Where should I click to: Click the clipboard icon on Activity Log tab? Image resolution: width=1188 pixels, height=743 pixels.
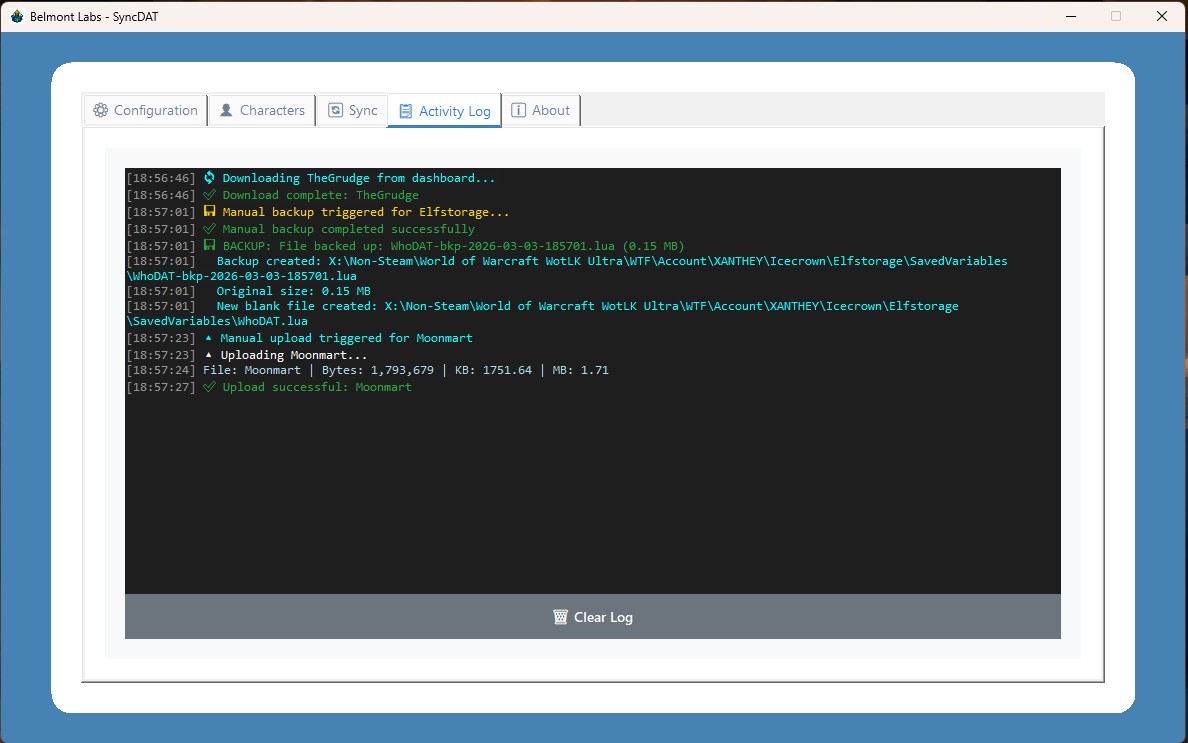coord(405,111)
